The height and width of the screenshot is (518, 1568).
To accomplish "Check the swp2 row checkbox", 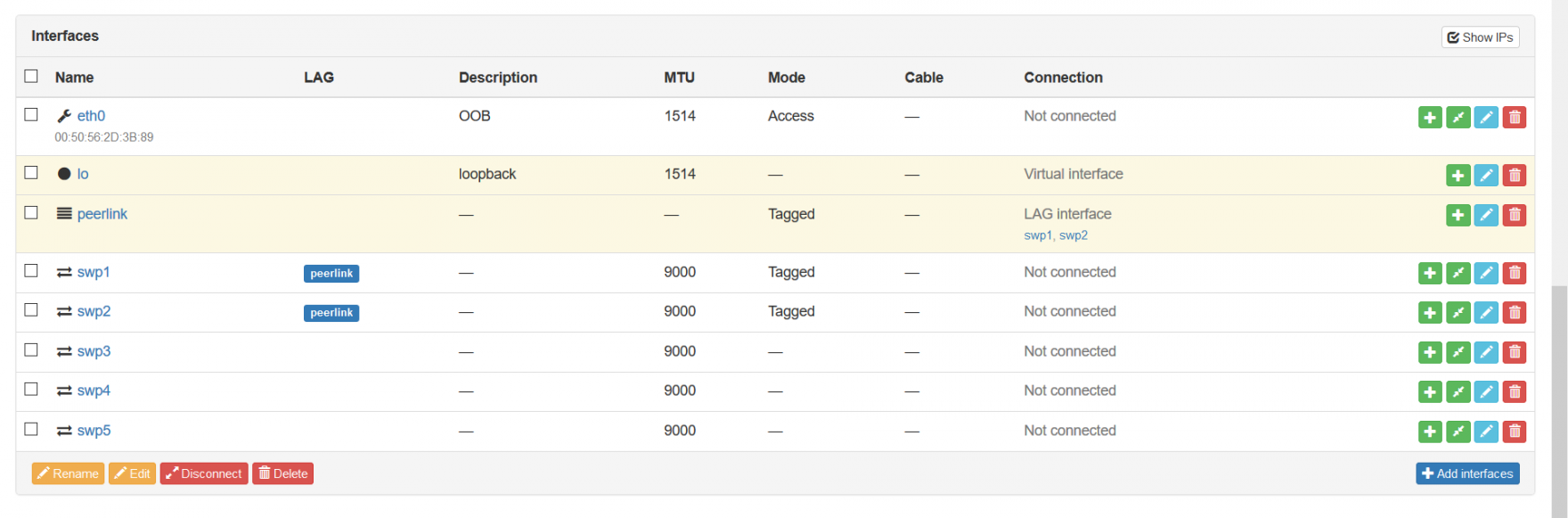I will click(31, 309).
